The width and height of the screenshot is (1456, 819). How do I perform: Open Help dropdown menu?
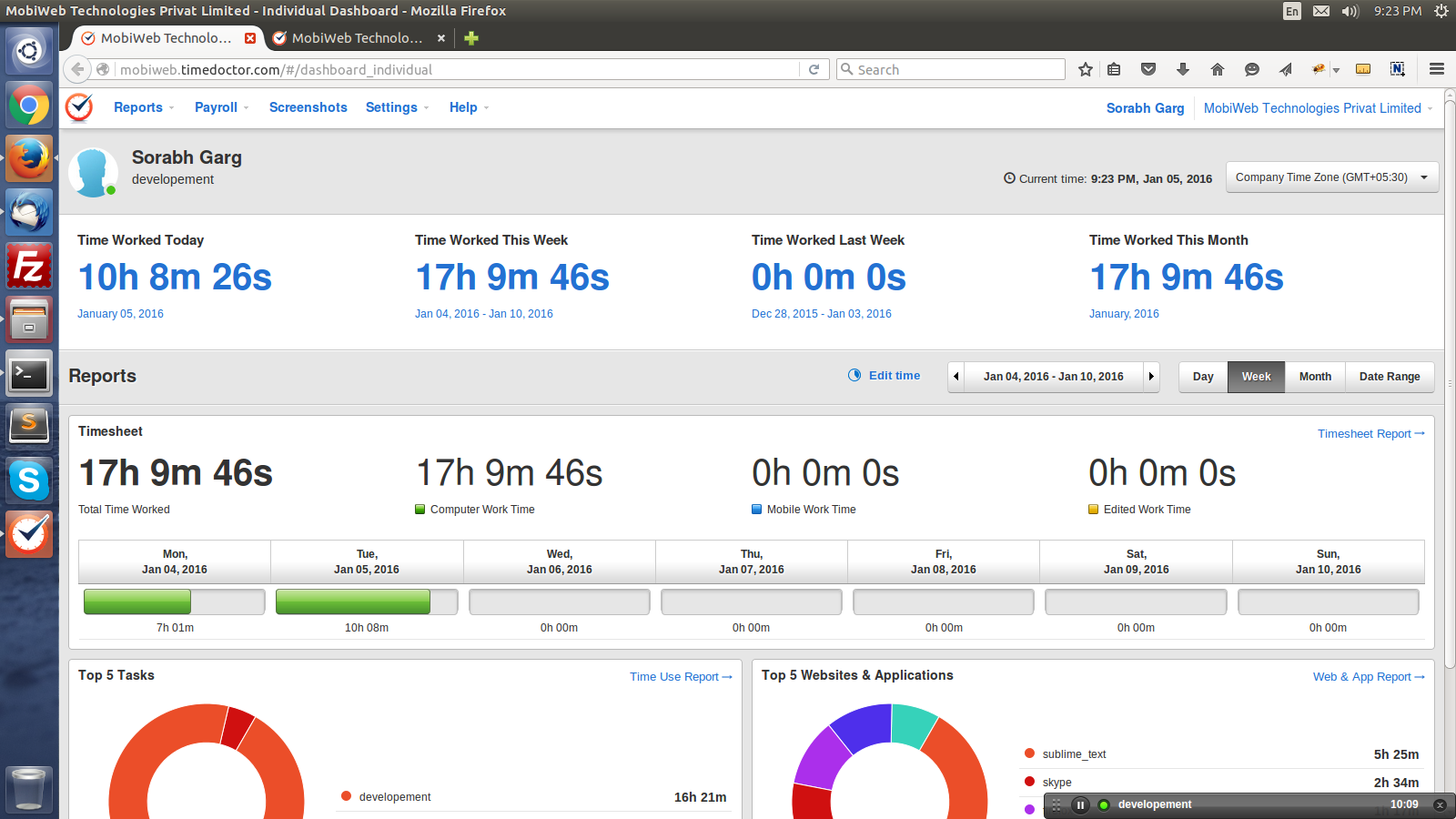point(469,107)
